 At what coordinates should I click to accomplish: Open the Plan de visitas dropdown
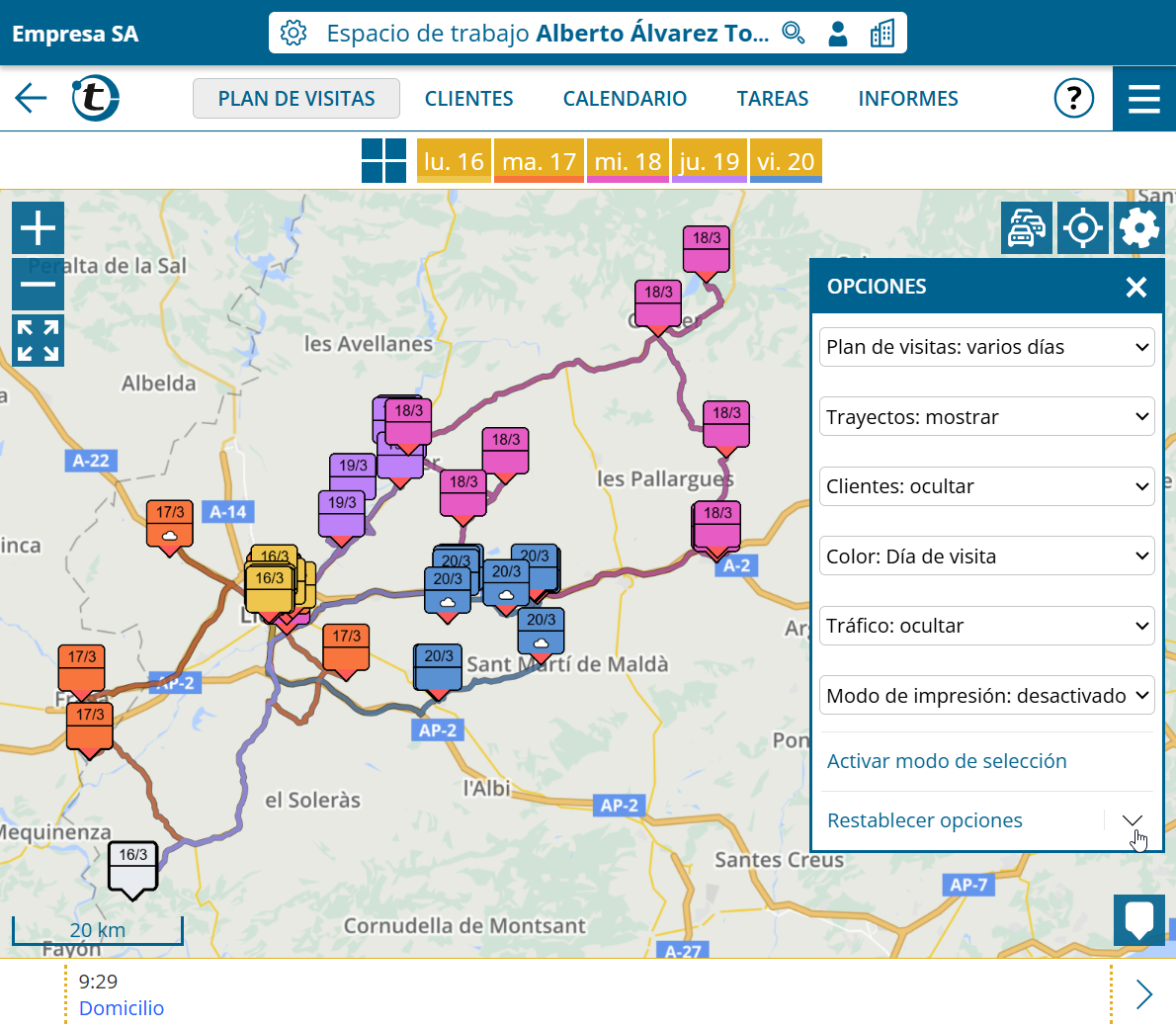coord(986,347)
